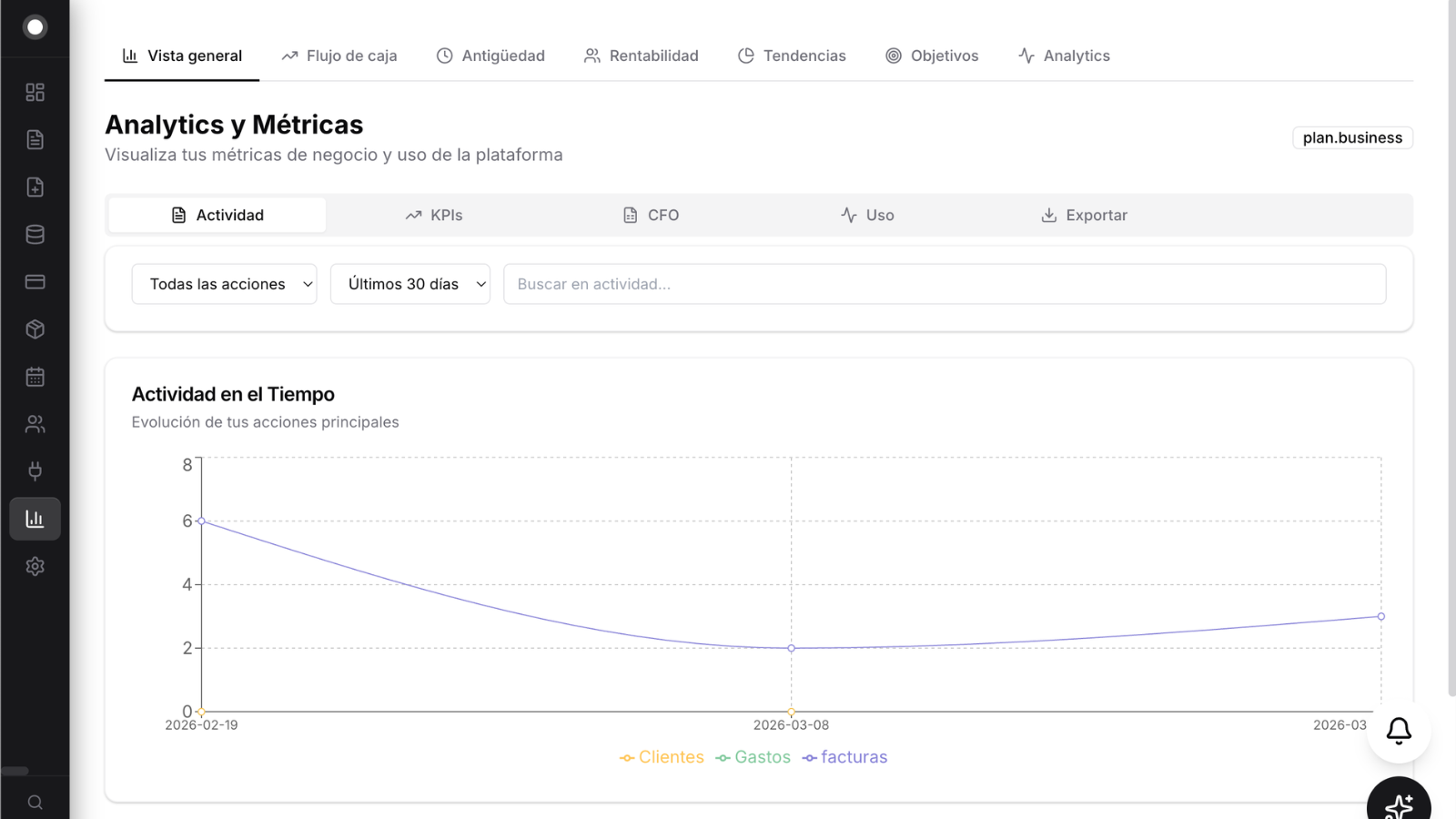Open the credit card icon in sidebar
The height and width of the screenshot is (819, 1456).
click(x=35, y=282)
